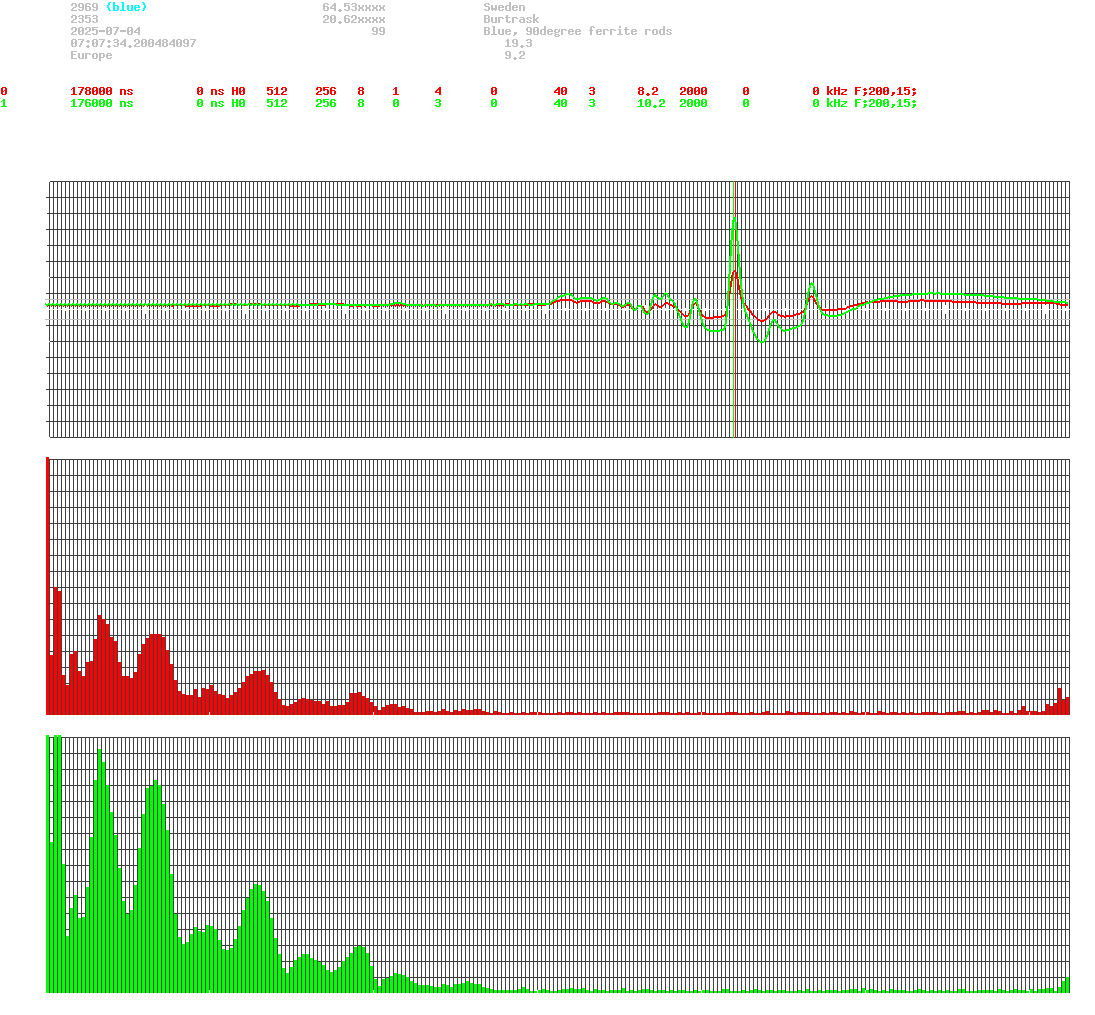Image resolution: width=1095 pixels, height=1015 pixels.
Task: Select 2000 in the green channel row
Action: 693,103
